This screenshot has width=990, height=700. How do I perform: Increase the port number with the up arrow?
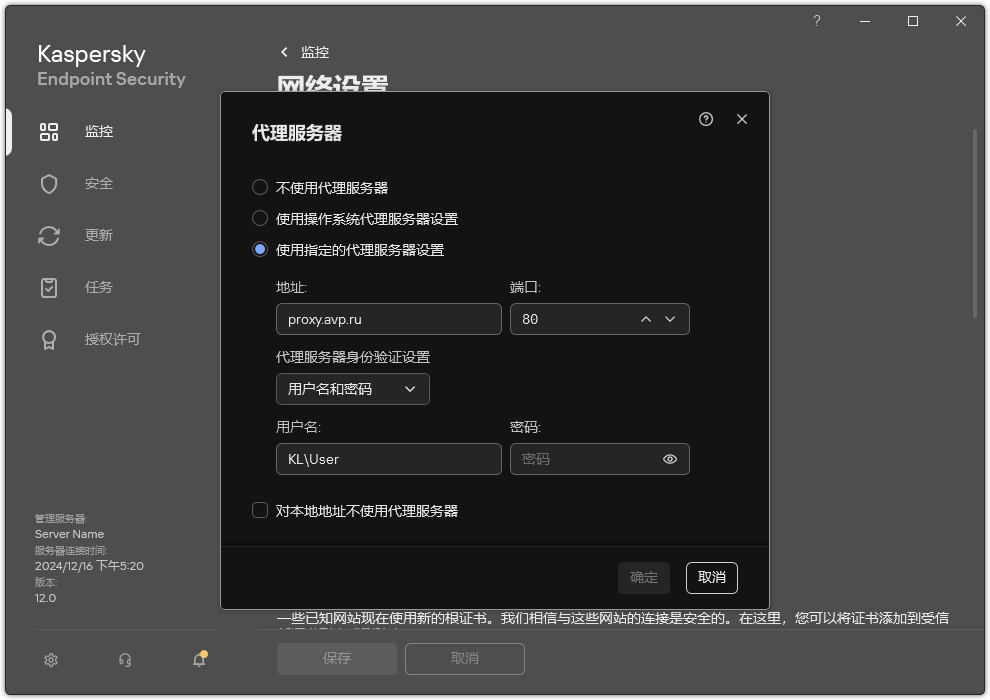[646, 319]
